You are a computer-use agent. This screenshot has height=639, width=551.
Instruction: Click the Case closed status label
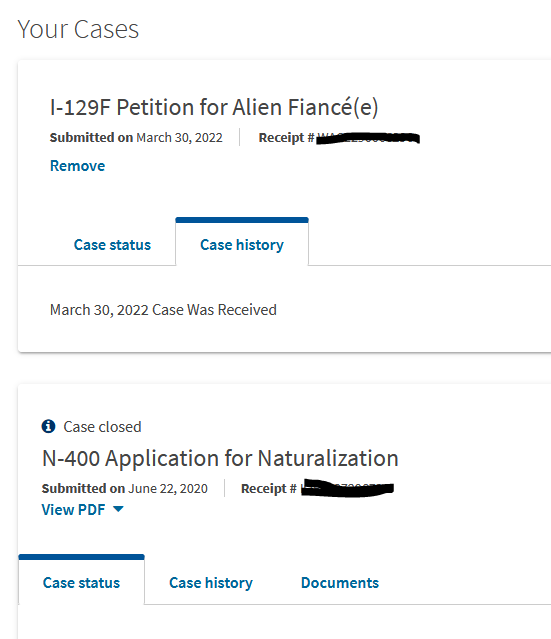102,427
